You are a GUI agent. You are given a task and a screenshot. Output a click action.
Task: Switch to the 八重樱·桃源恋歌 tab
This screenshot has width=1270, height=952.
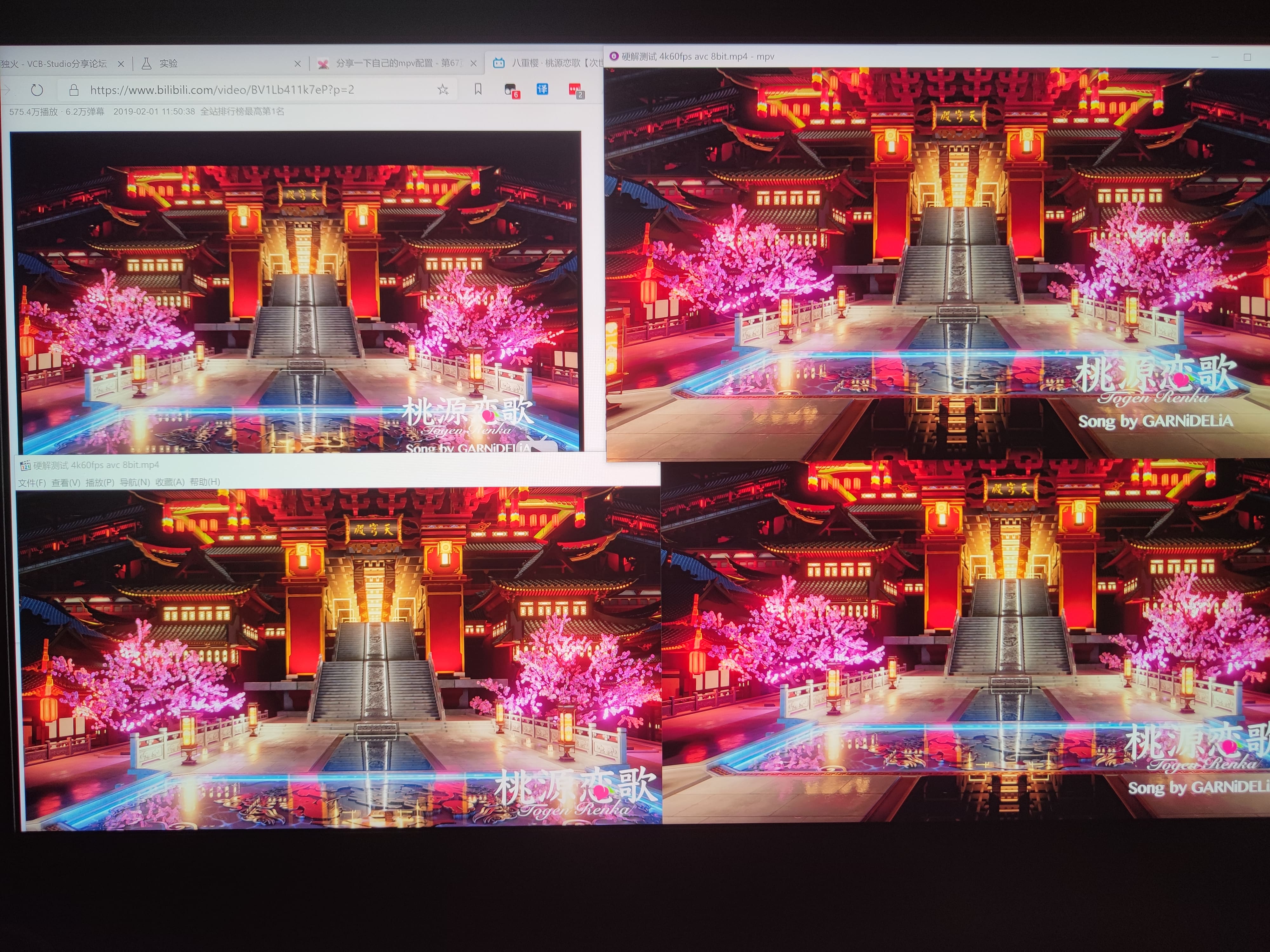(545, 63)
